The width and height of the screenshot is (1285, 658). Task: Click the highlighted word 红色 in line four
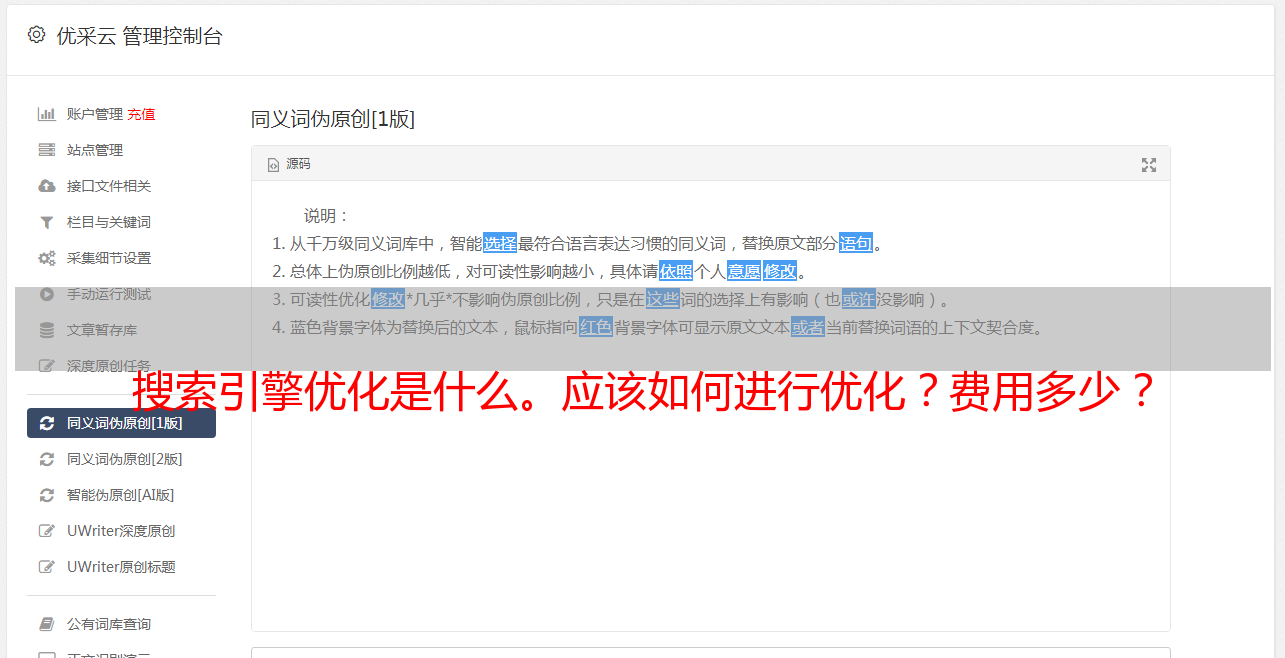coord(596,327)
